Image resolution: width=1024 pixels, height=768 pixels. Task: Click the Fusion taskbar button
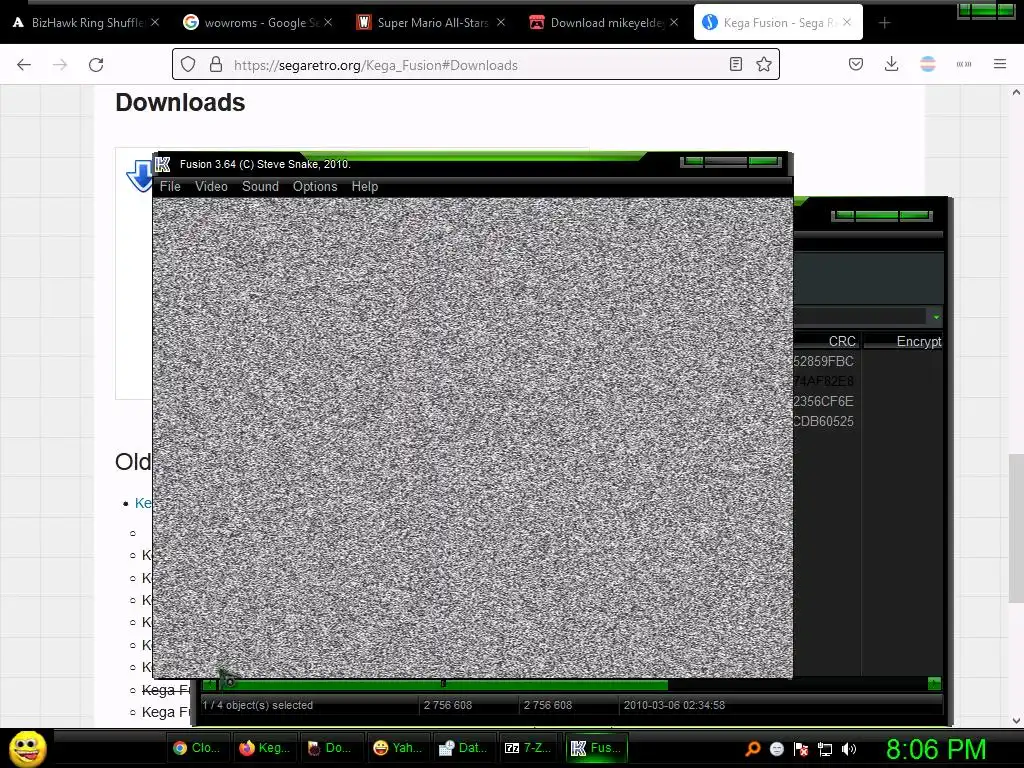(597, 748)
